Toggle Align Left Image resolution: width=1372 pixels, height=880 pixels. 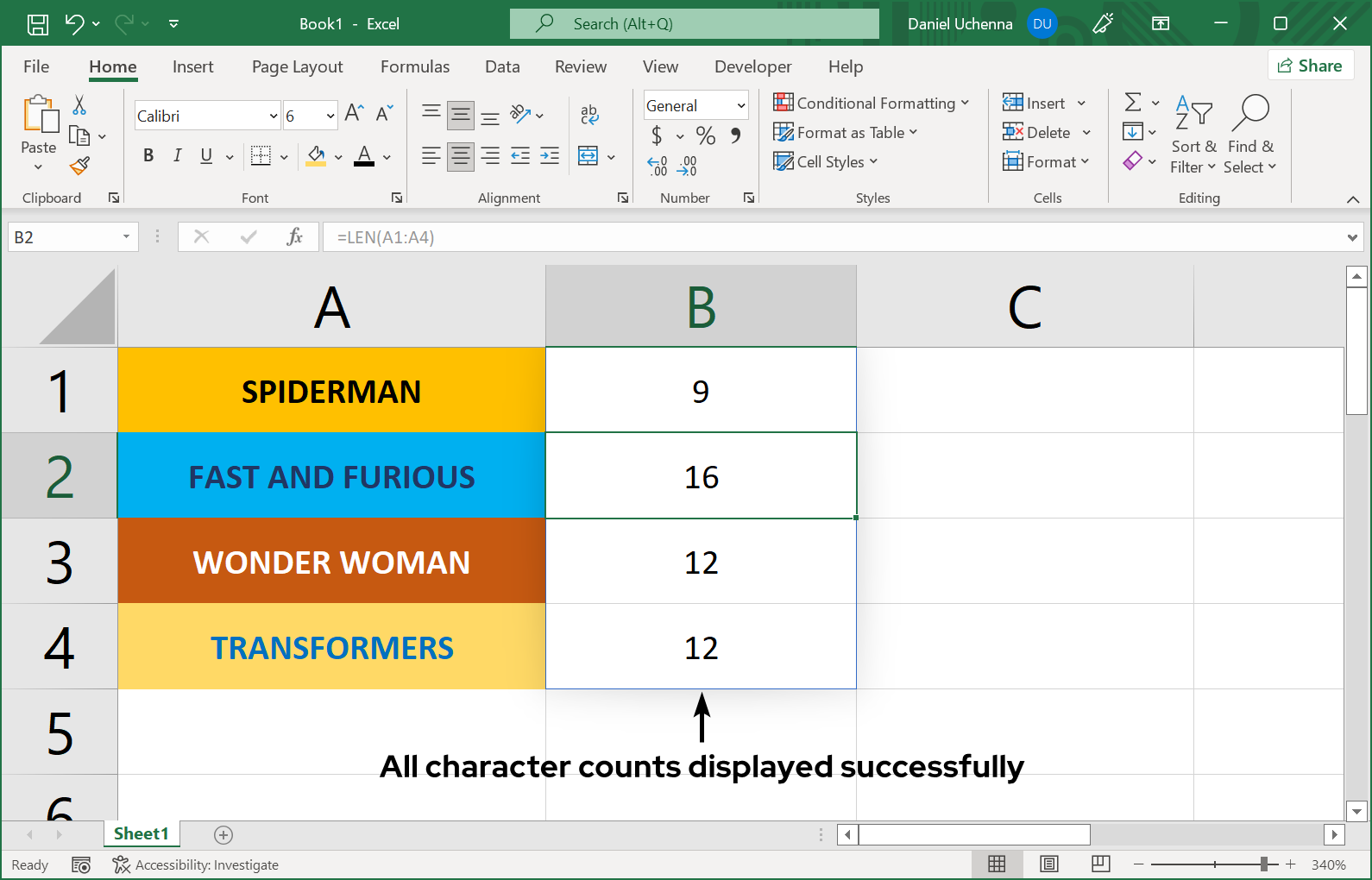431,155
